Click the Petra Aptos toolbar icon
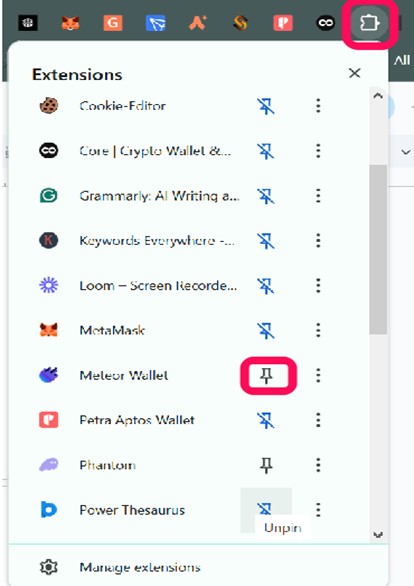The image size is (414, 586). click(x=283, y=24)
